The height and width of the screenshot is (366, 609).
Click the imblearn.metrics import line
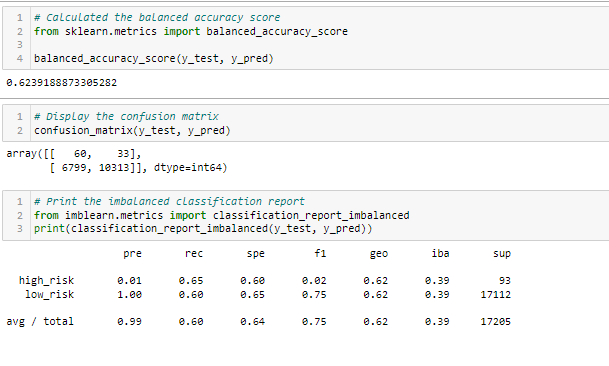click(x=221, y=215)
